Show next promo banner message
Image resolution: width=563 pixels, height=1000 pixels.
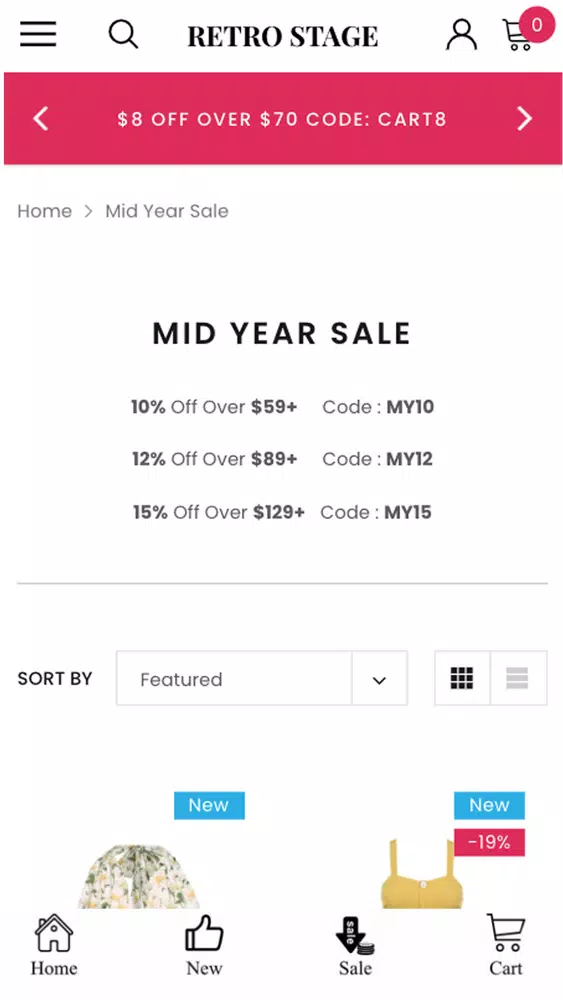click(524, 119)
